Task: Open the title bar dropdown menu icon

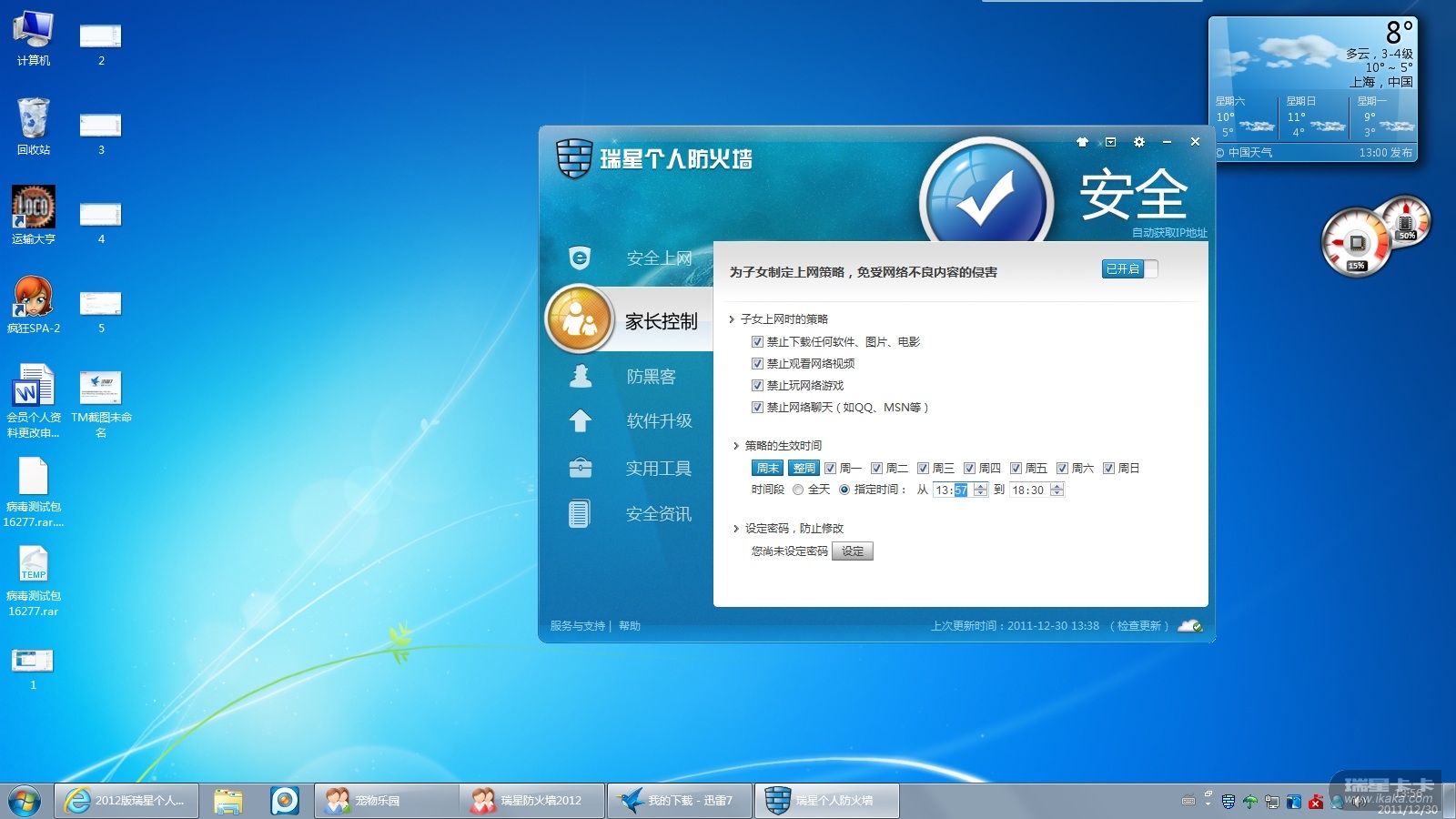Action: (1110, 142)
